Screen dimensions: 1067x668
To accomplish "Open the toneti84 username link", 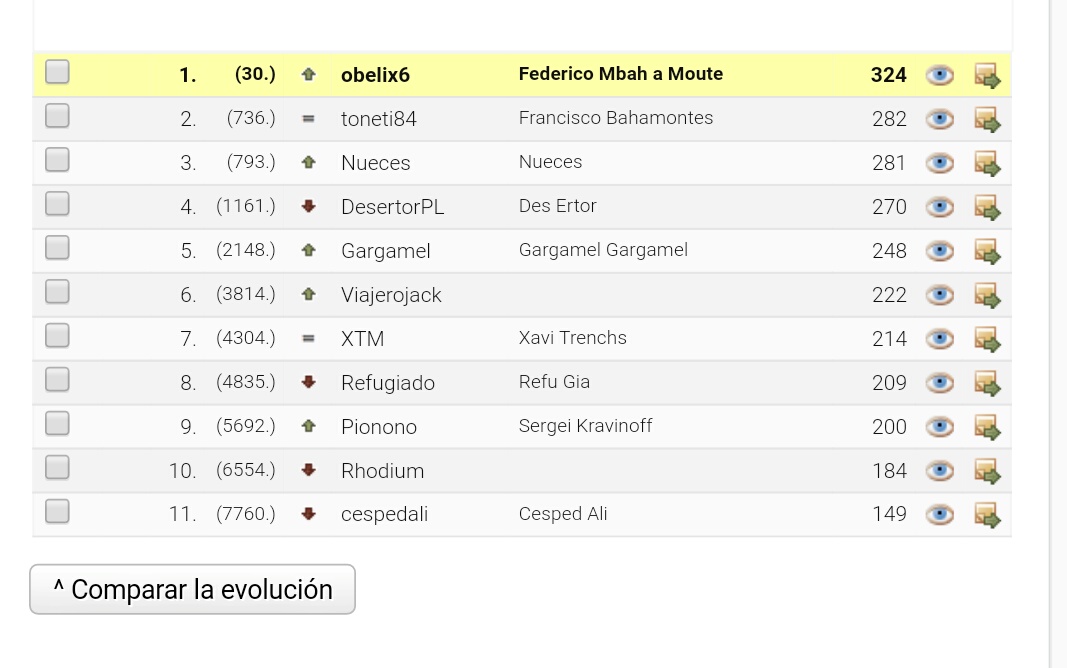I will pyautogui.click(x=378, y=119).
